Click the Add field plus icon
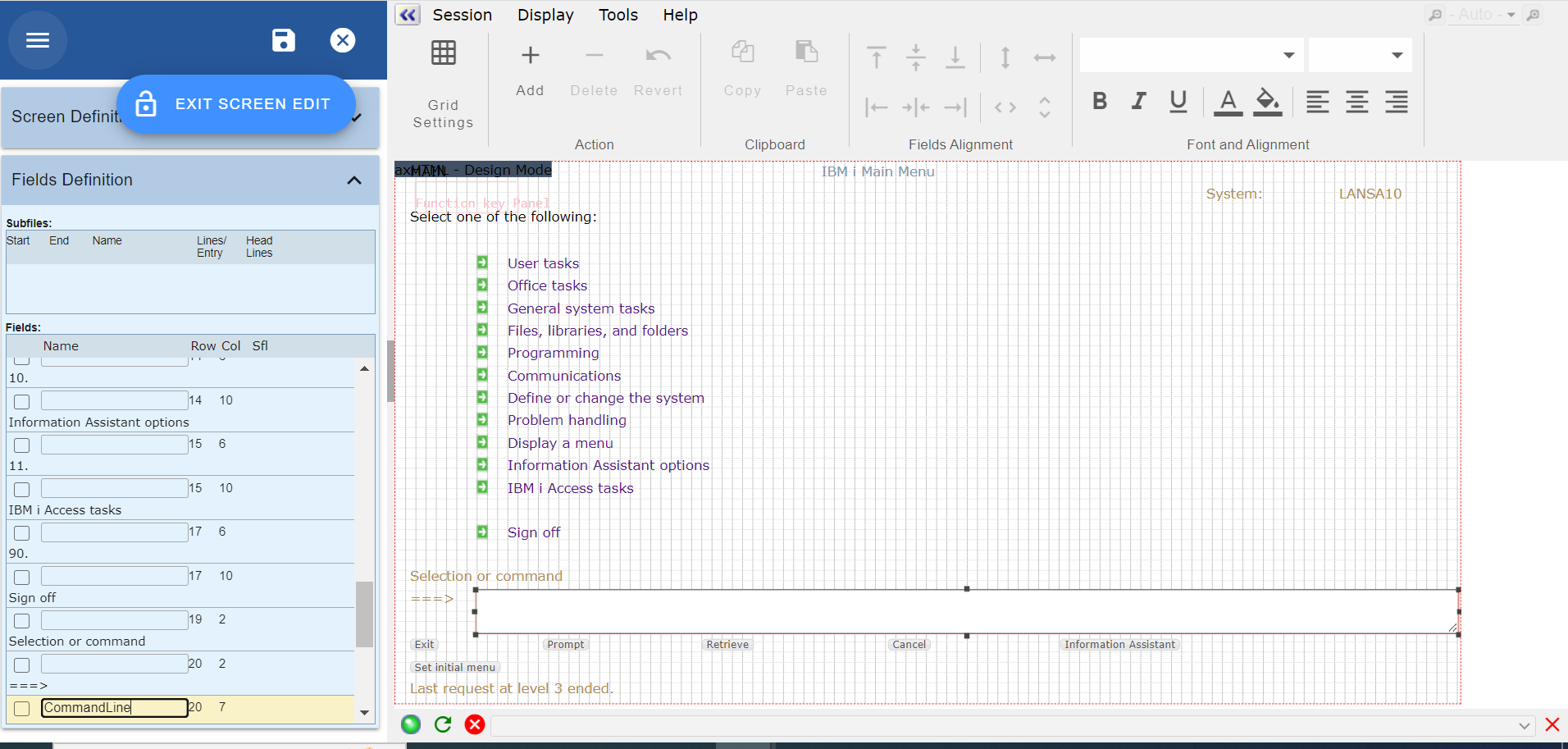The height and width of the screenshot is (749, 1568). point(530,56)
